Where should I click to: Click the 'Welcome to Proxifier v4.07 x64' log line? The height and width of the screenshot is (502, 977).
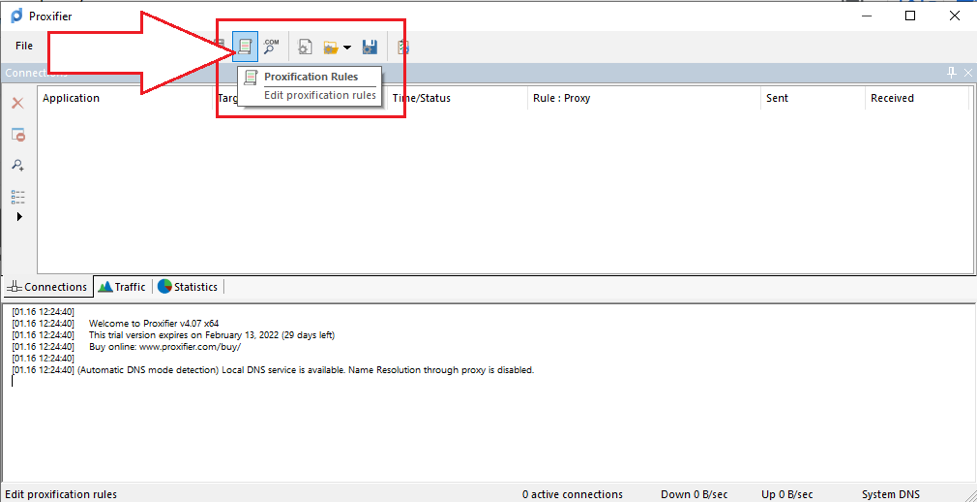pos(154,323)
